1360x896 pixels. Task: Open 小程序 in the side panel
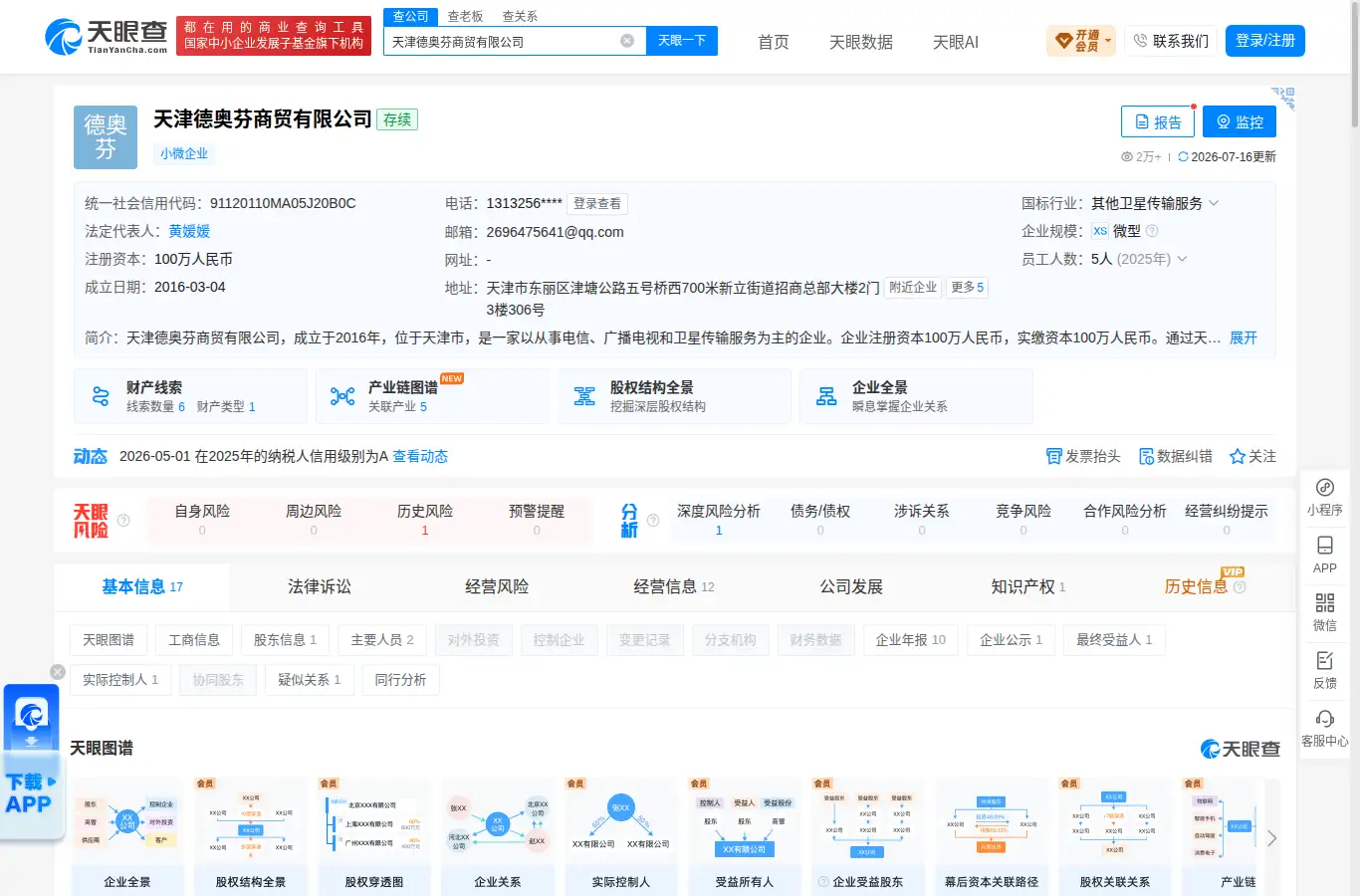point(1325,497)
